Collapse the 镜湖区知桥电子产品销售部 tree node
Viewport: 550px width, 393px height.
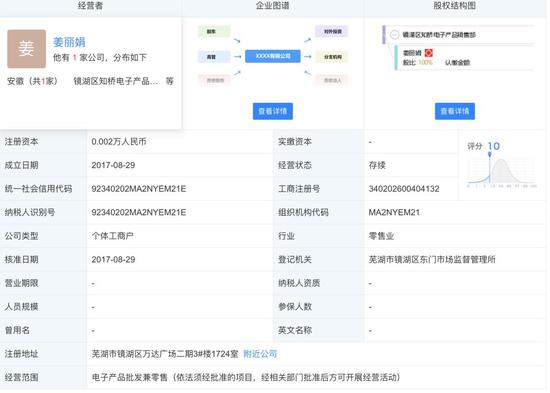[x=395, y=35]
